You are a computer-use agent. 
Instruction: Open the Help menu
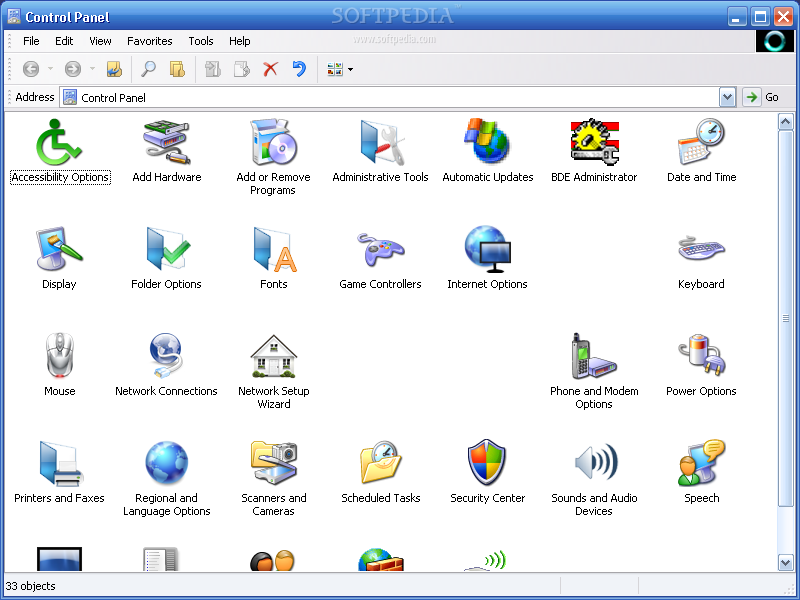pos(239,41)
